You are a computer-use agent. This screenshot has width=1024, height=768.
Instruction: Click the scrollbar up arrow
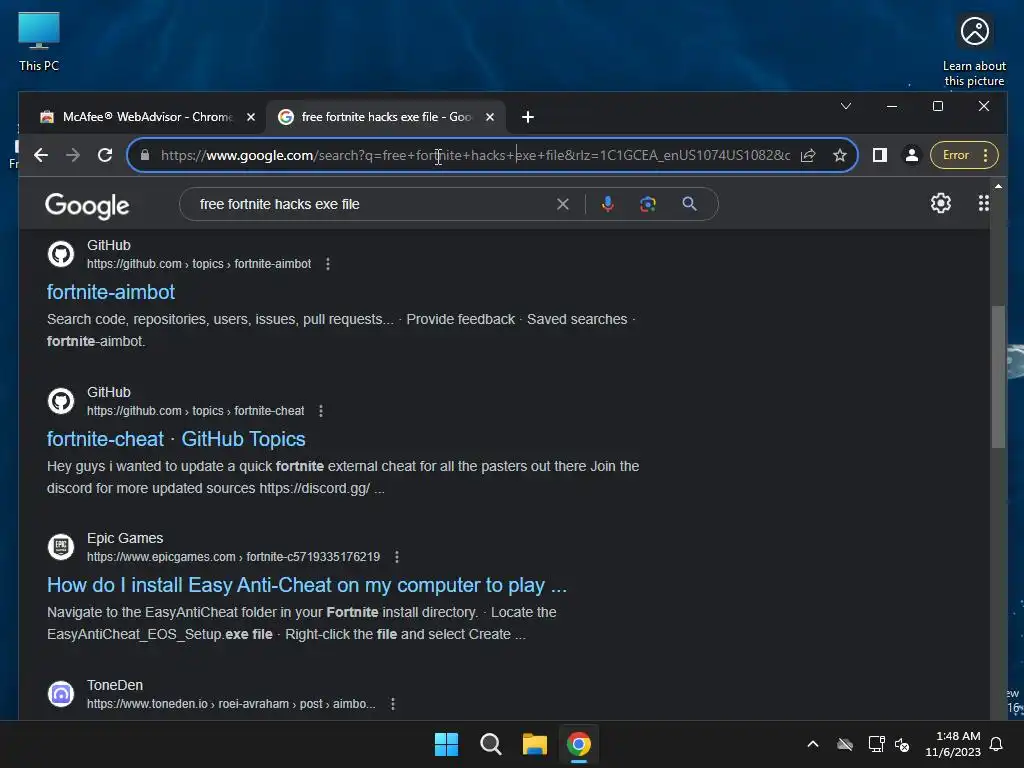pos(998,186)
